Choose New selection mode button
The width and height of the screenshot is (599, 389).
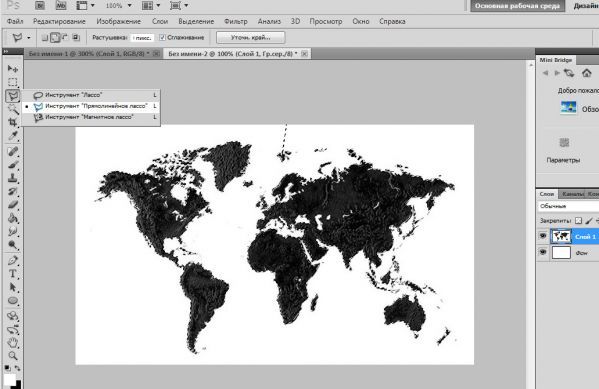45,37
